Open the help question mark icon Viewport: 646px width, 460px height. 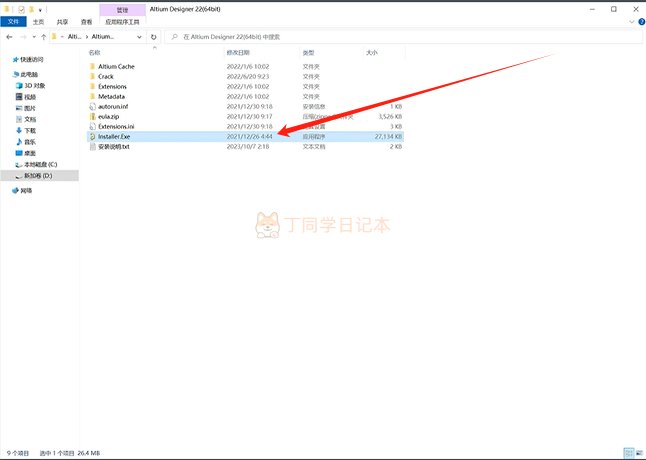(x=641, y=21)
